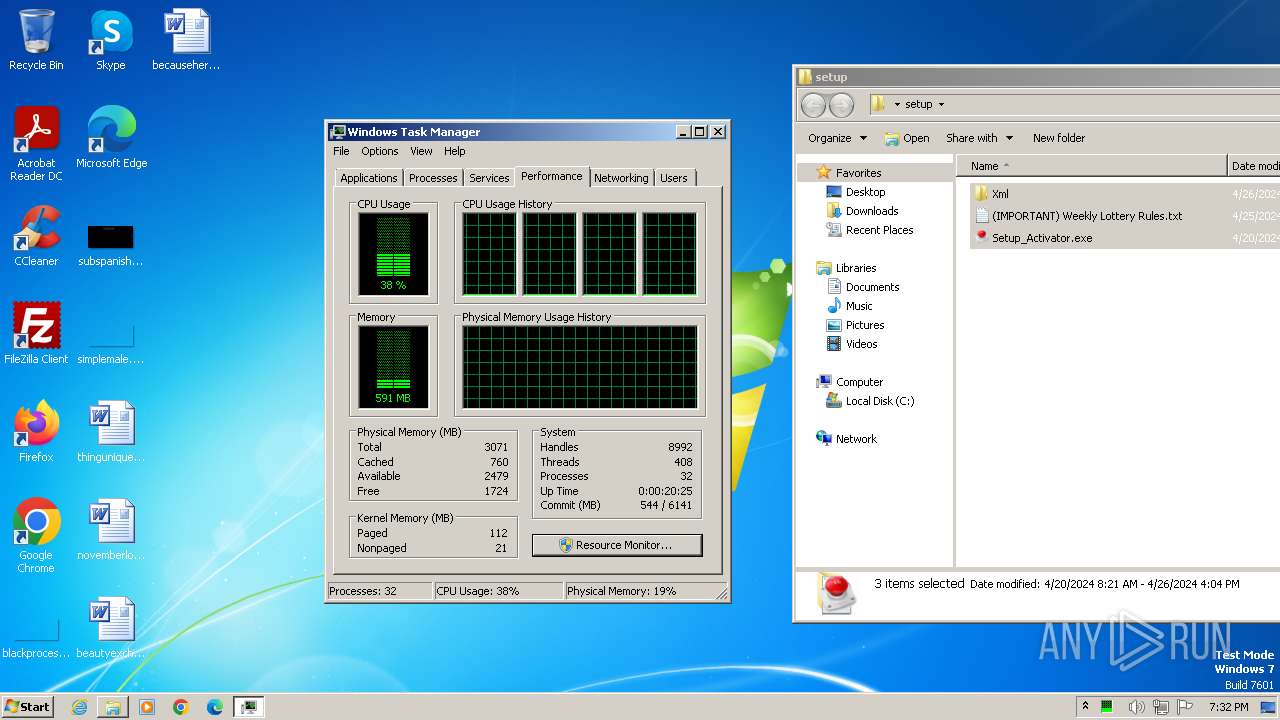Open the address bar setup path dropdown
The height and width of the screenshot is (720, 1280).
(x=941, y=104)
